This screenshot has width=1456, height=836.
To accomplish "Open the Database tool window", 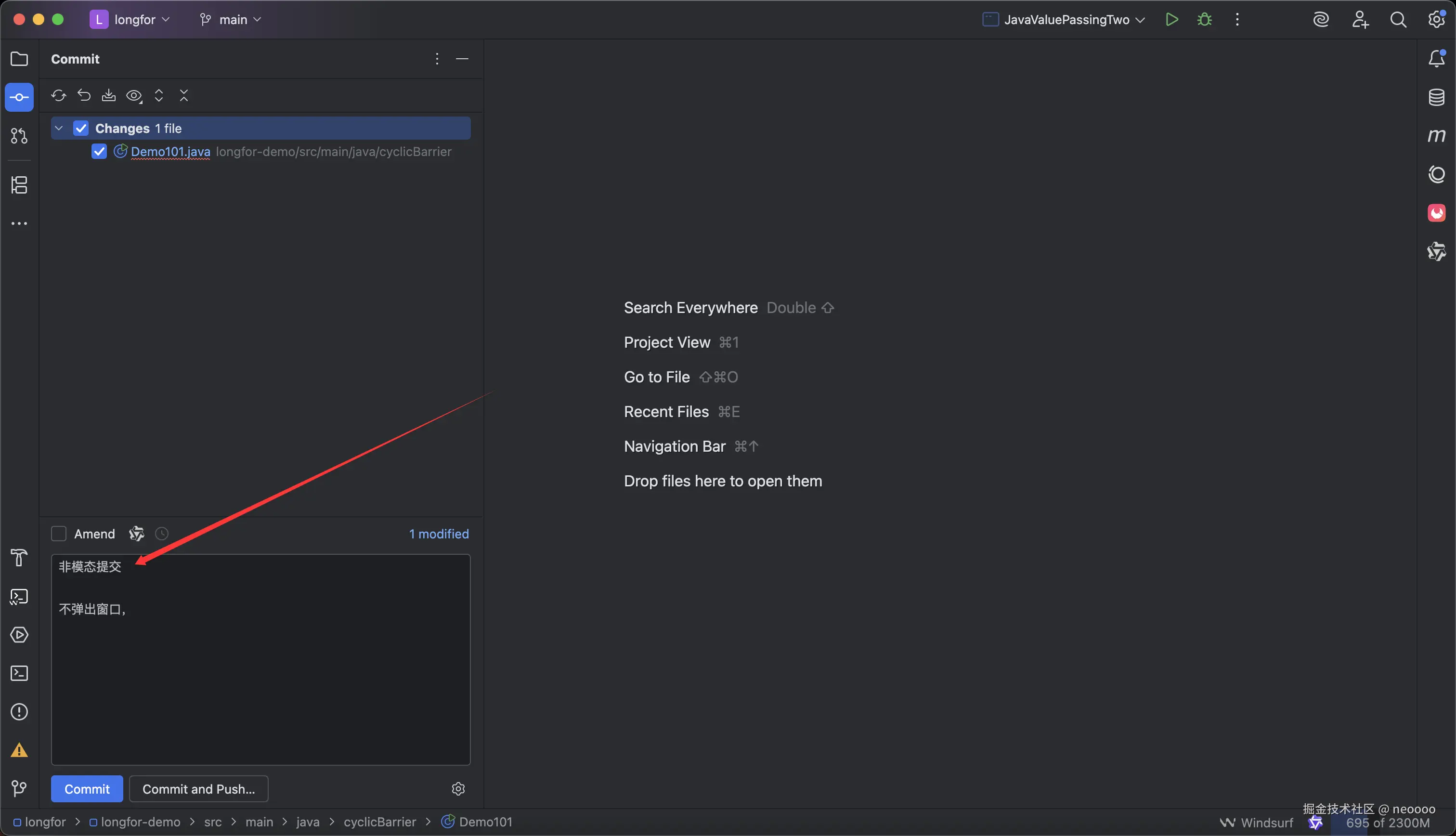I will (x=1436, y=97).
